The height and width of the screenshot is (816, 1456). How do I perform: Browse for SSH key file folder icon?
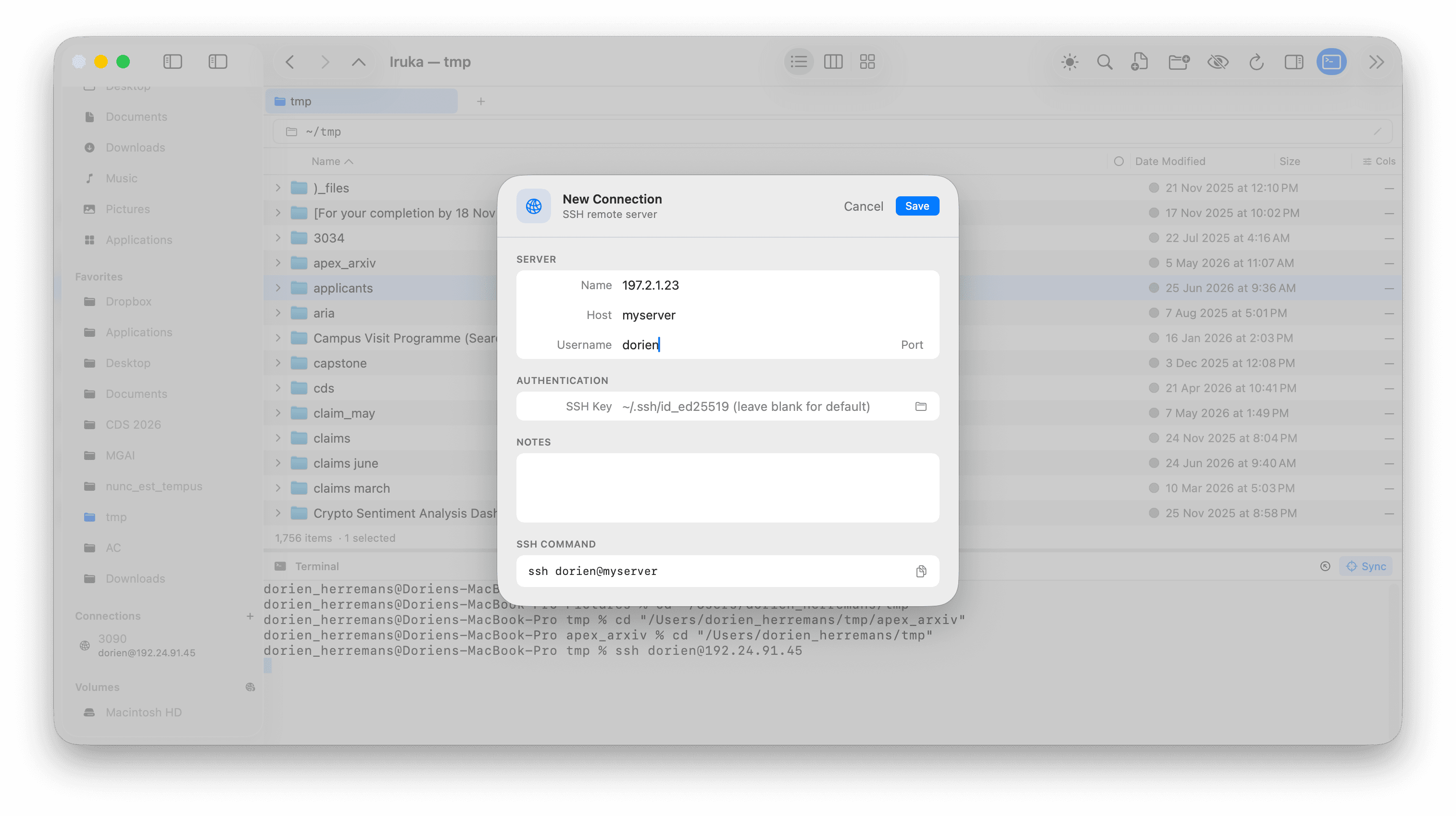[x=921, y=406]
